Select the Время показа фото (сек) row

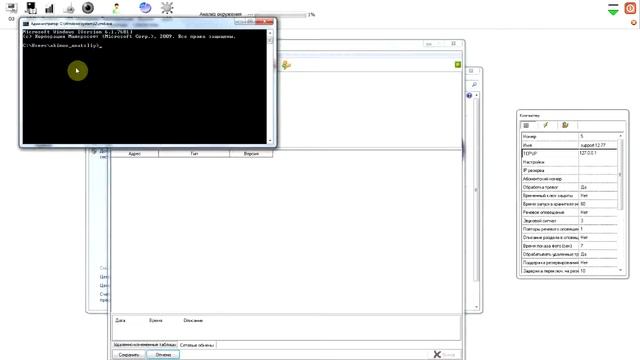pyautogui.click(x=569, y=246)
